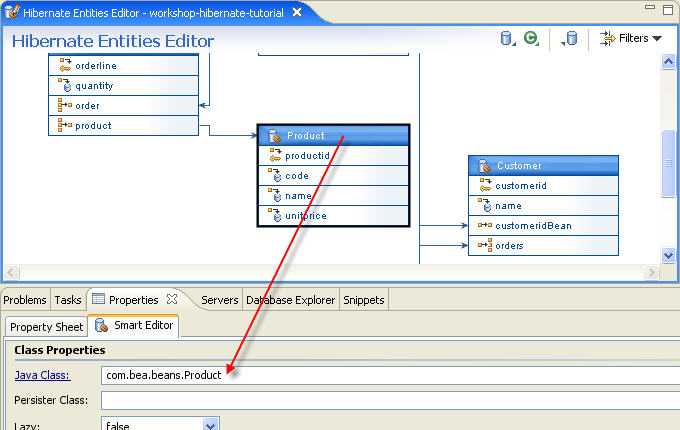Click the customeridBean relation icon
Screen dimensions: 680x430
pyautogui.click(x=485, y=225)
